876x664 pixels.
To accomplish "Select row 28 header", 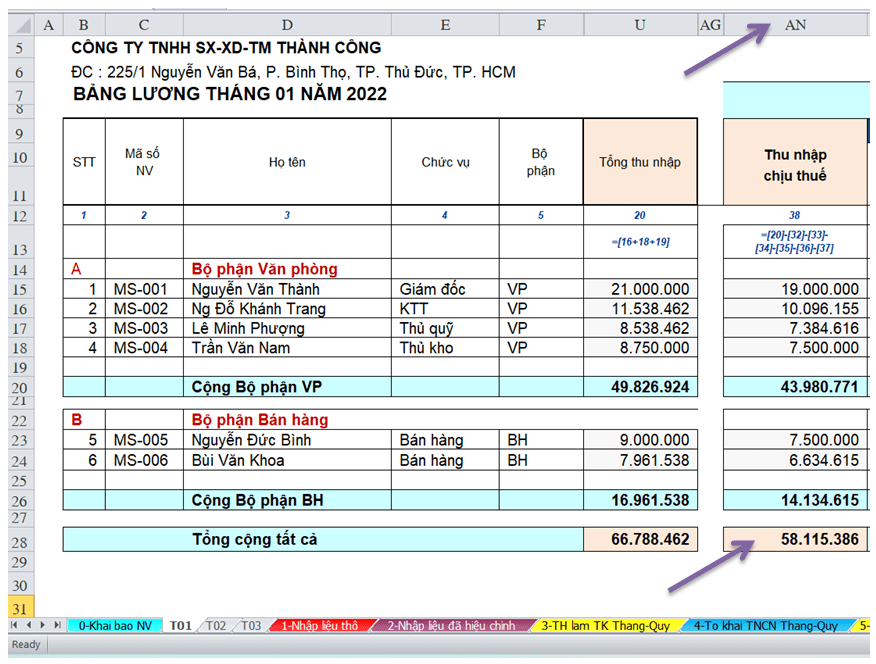I will (17, 540).
